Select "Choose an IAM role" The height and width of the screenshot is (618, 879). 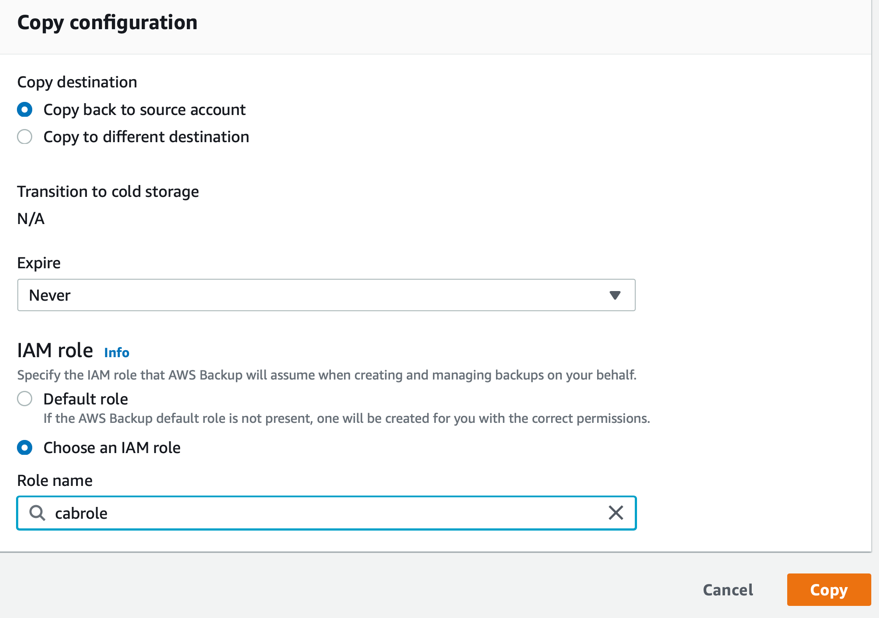tap(24, 447)
